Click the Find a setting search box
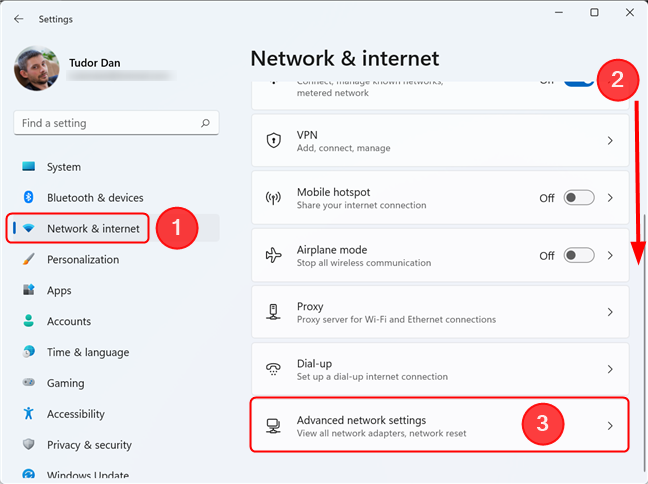Image resolution: width=648 pixels, height=484 pixels. [x=116, y=123]
